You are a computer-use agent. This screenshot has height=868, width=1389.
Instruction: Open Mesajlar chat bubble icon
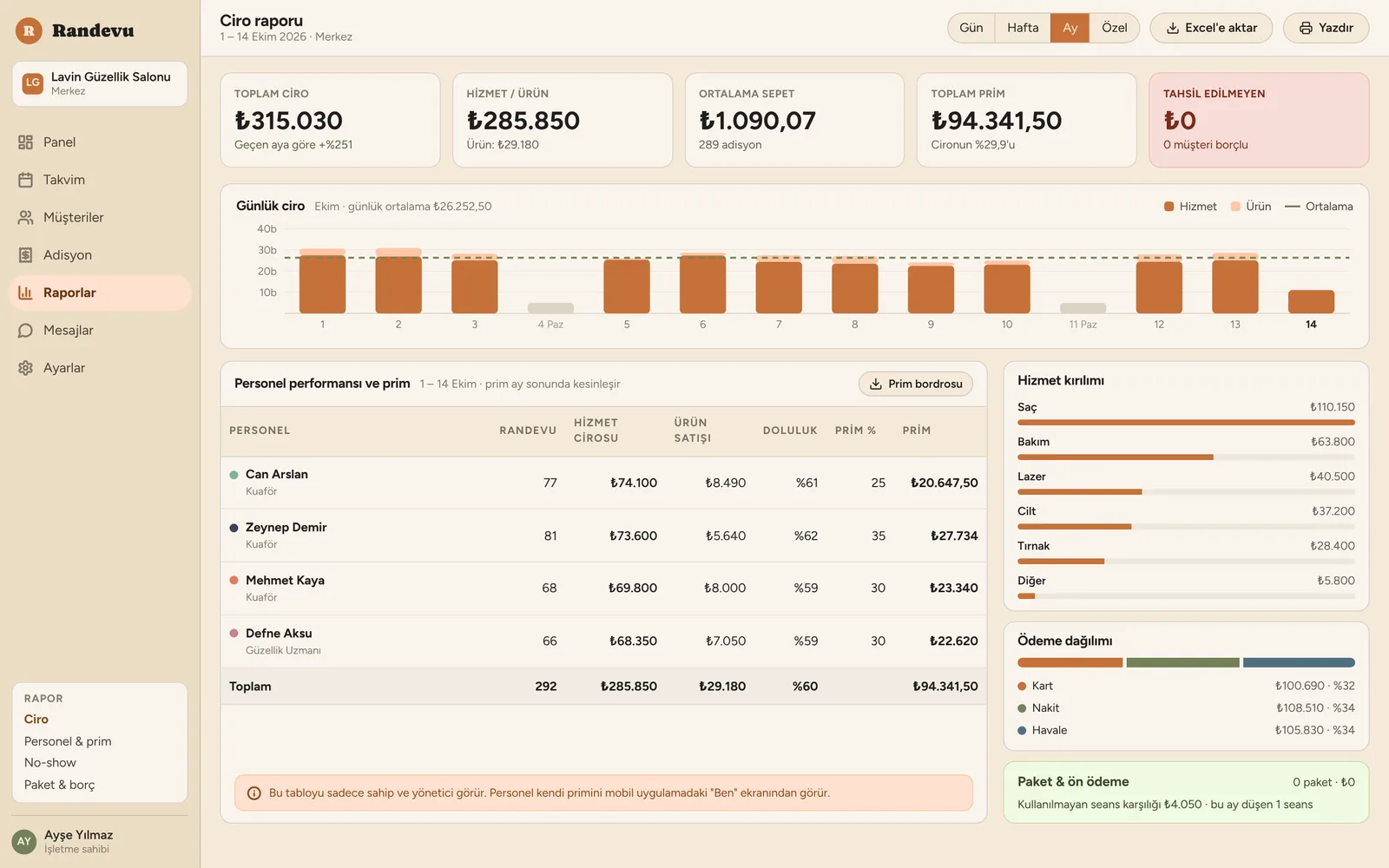[x=25, y=330]
